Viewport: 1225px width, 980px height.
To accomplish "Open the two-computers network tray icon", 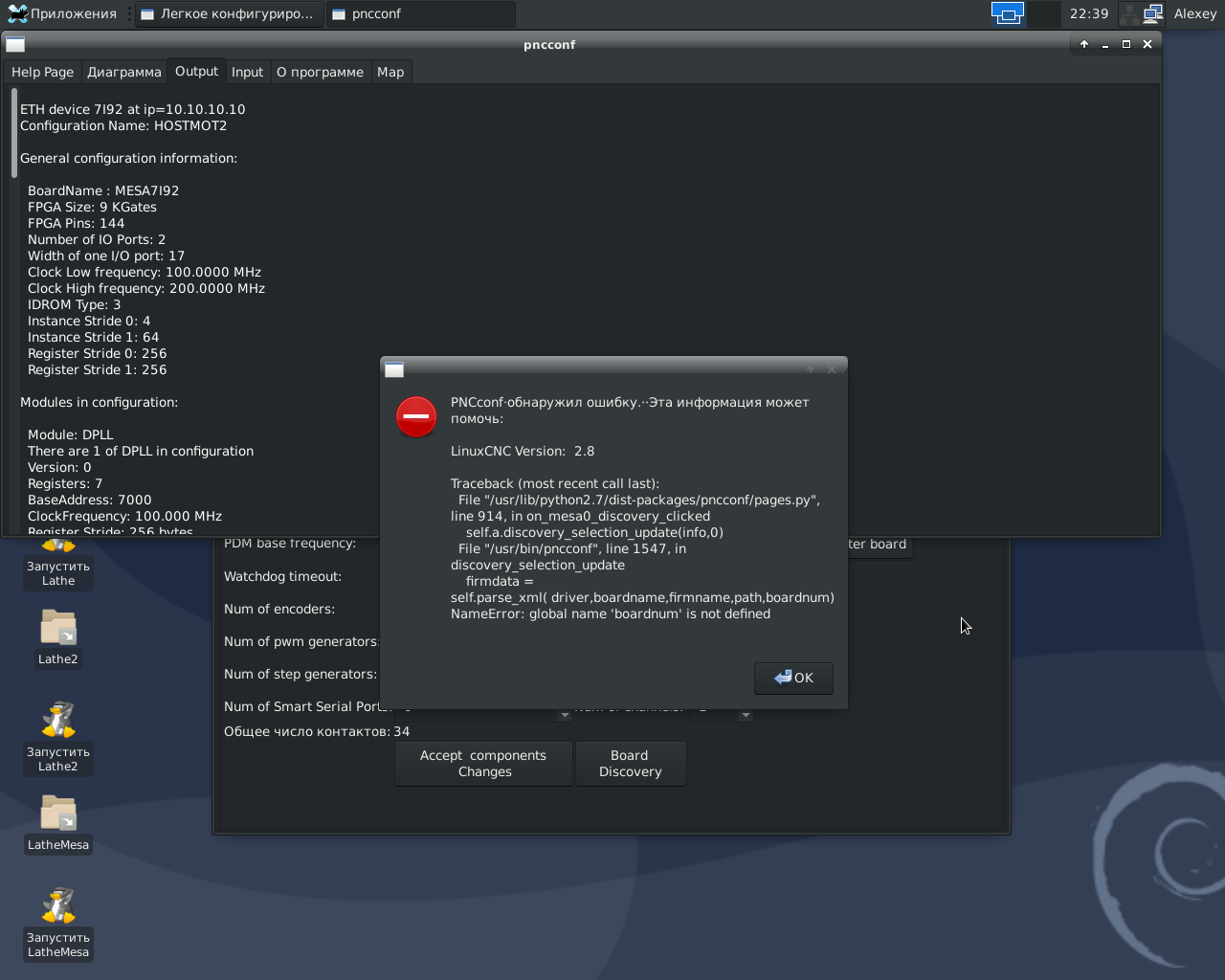I will [1153, 13].
